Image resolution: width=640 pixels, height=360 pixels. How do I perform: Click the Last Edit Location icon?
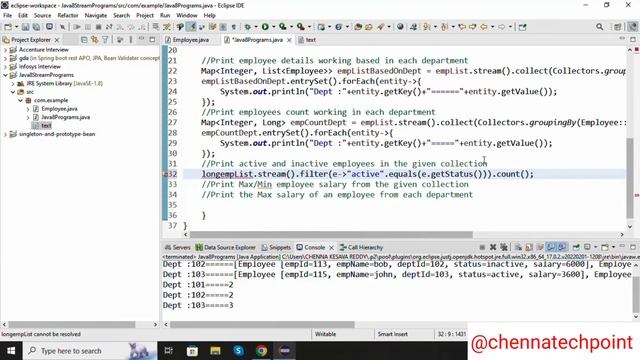coord(462,27)
